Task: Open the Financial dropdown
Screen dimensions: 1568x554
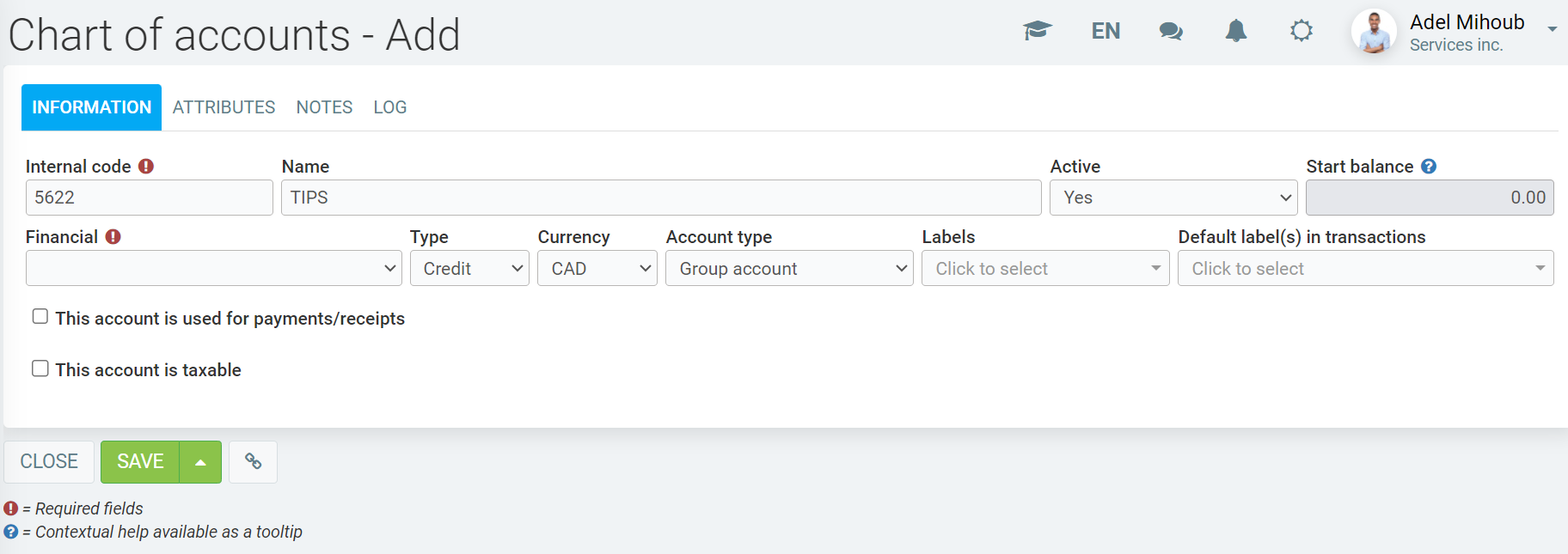Action: click(213, 269)
